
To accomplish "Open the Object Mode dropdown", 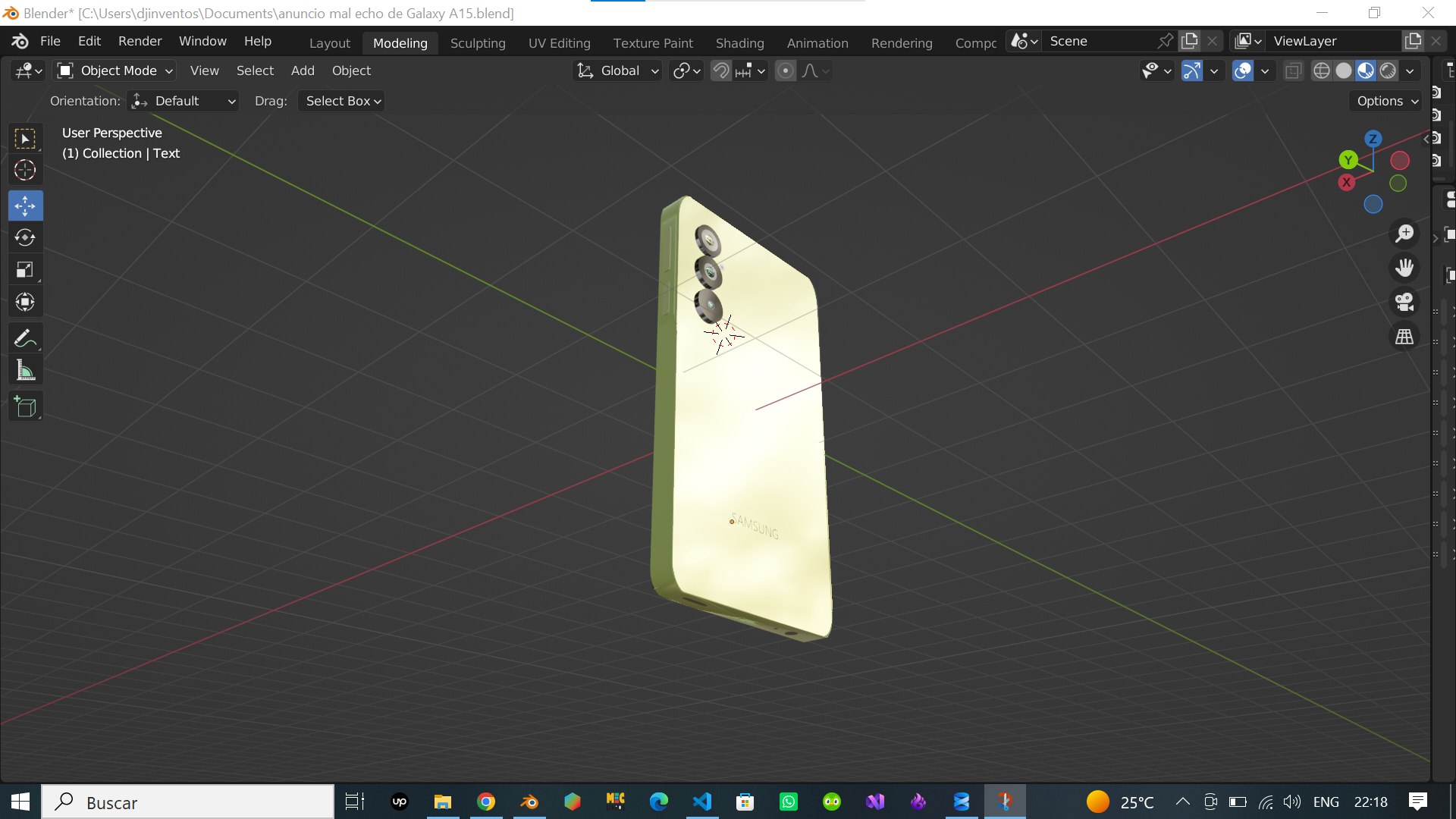I will (x=115, y=71).
